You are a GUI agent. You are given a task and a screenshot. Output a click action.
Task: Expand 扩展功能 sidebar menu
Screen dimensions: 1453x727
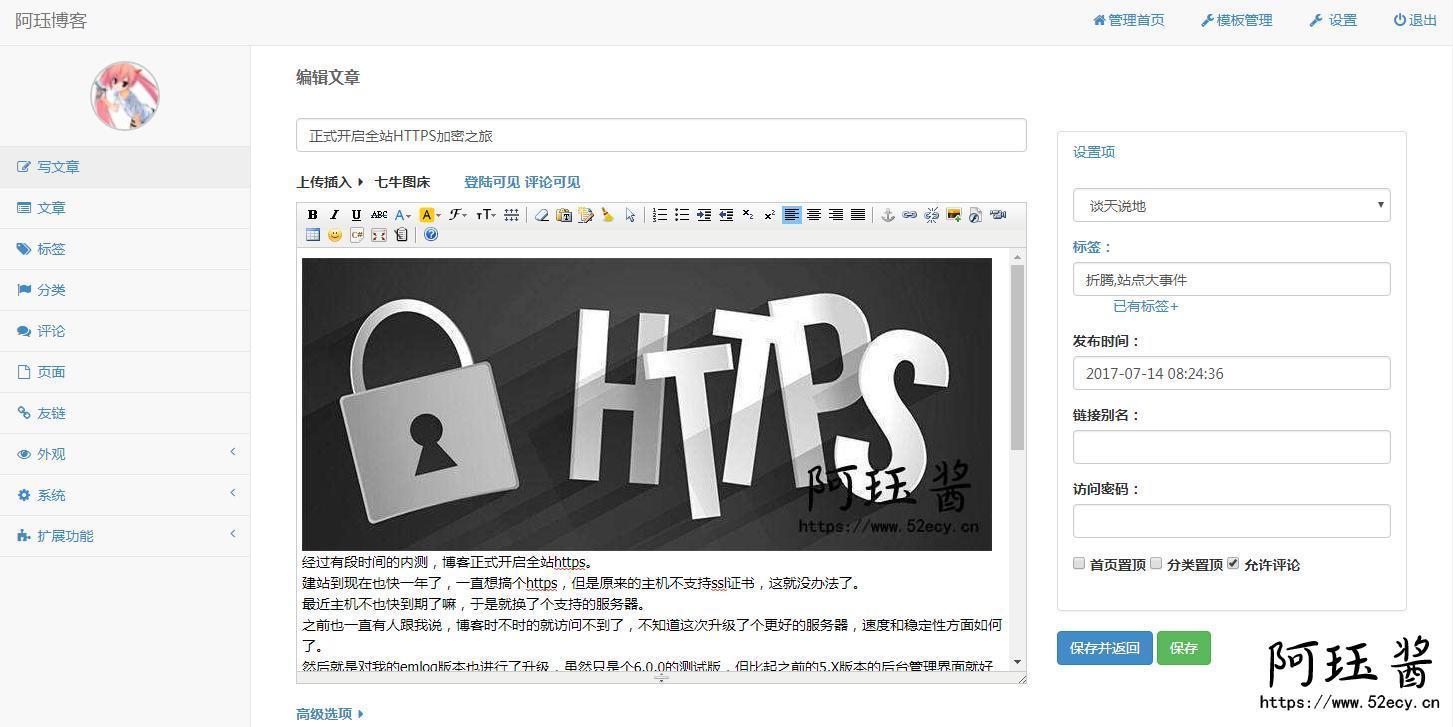point(125,536)
